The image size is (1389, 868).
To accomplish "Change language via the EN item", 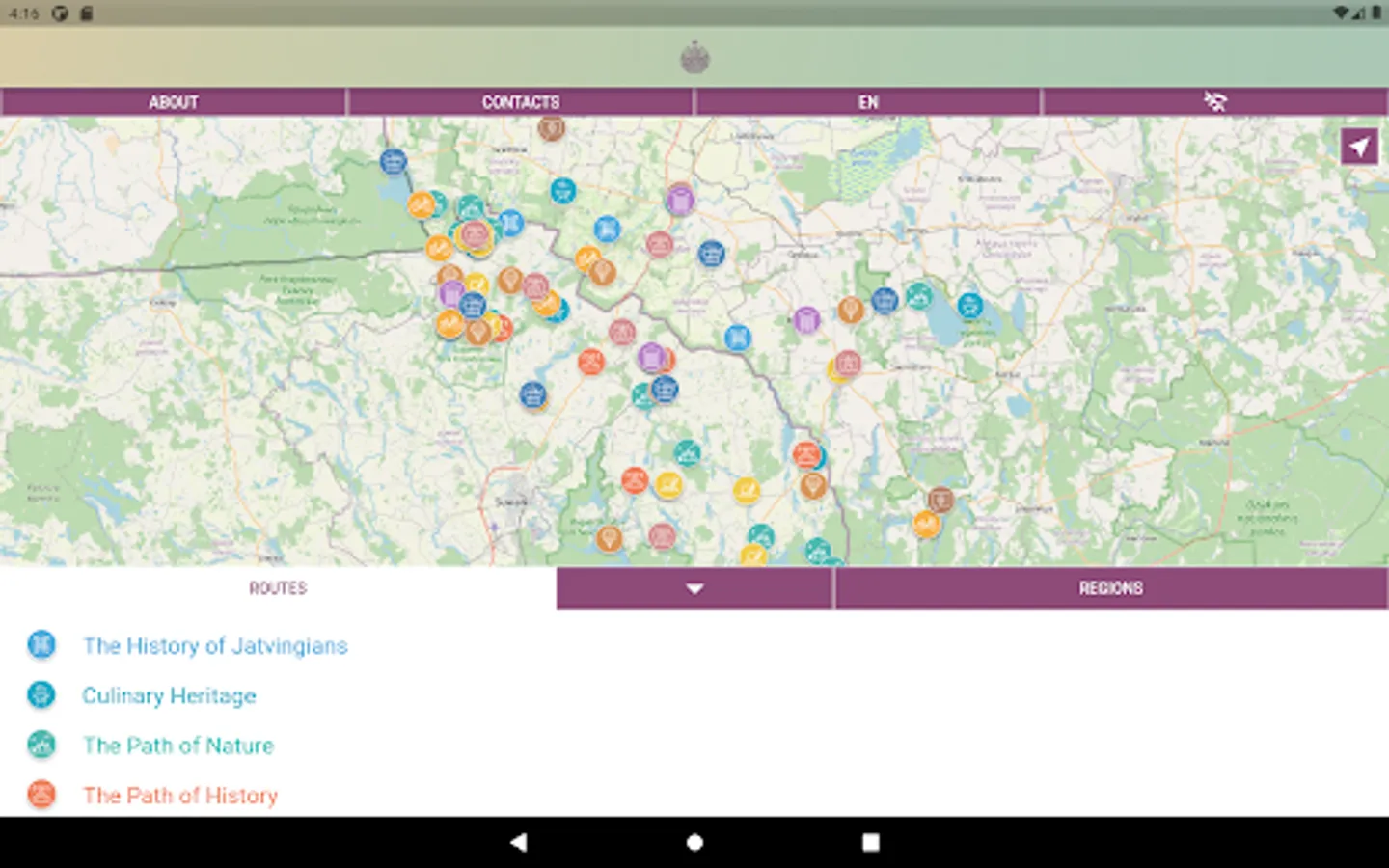I will point(868,101).
